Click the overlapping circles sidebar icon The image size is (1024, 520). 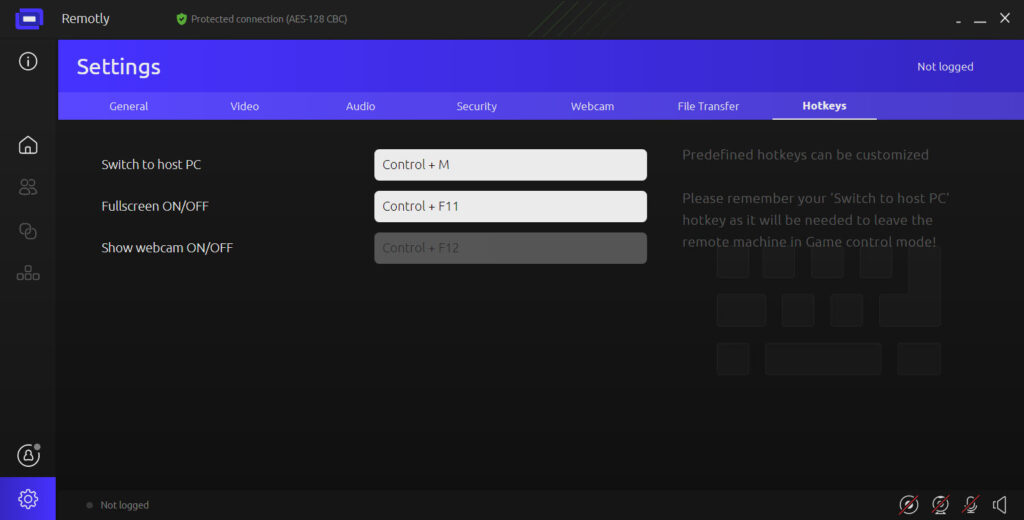(x=28, y=231)
